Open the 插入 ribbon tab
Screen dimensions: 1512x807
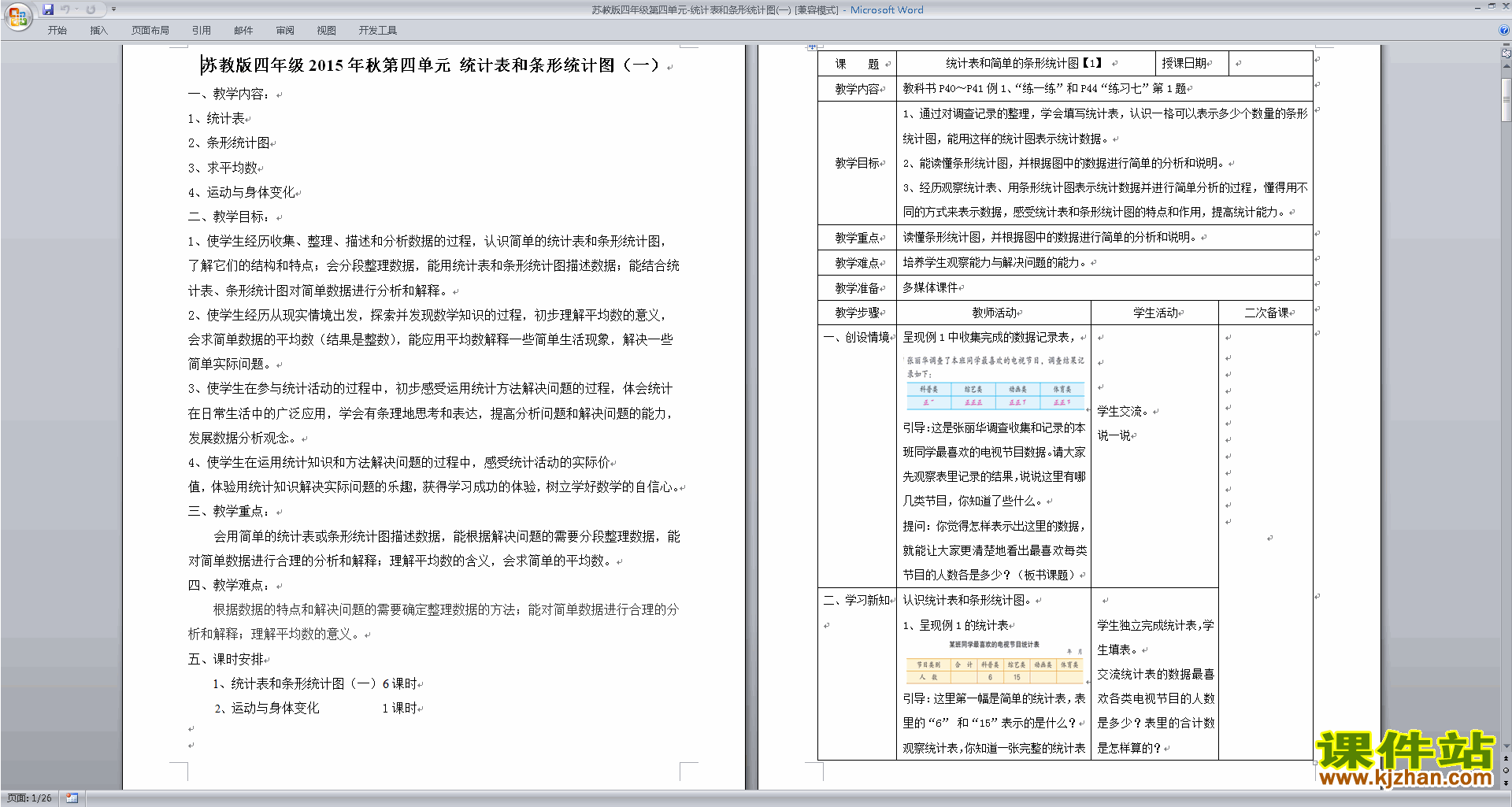tap(98, 31)
